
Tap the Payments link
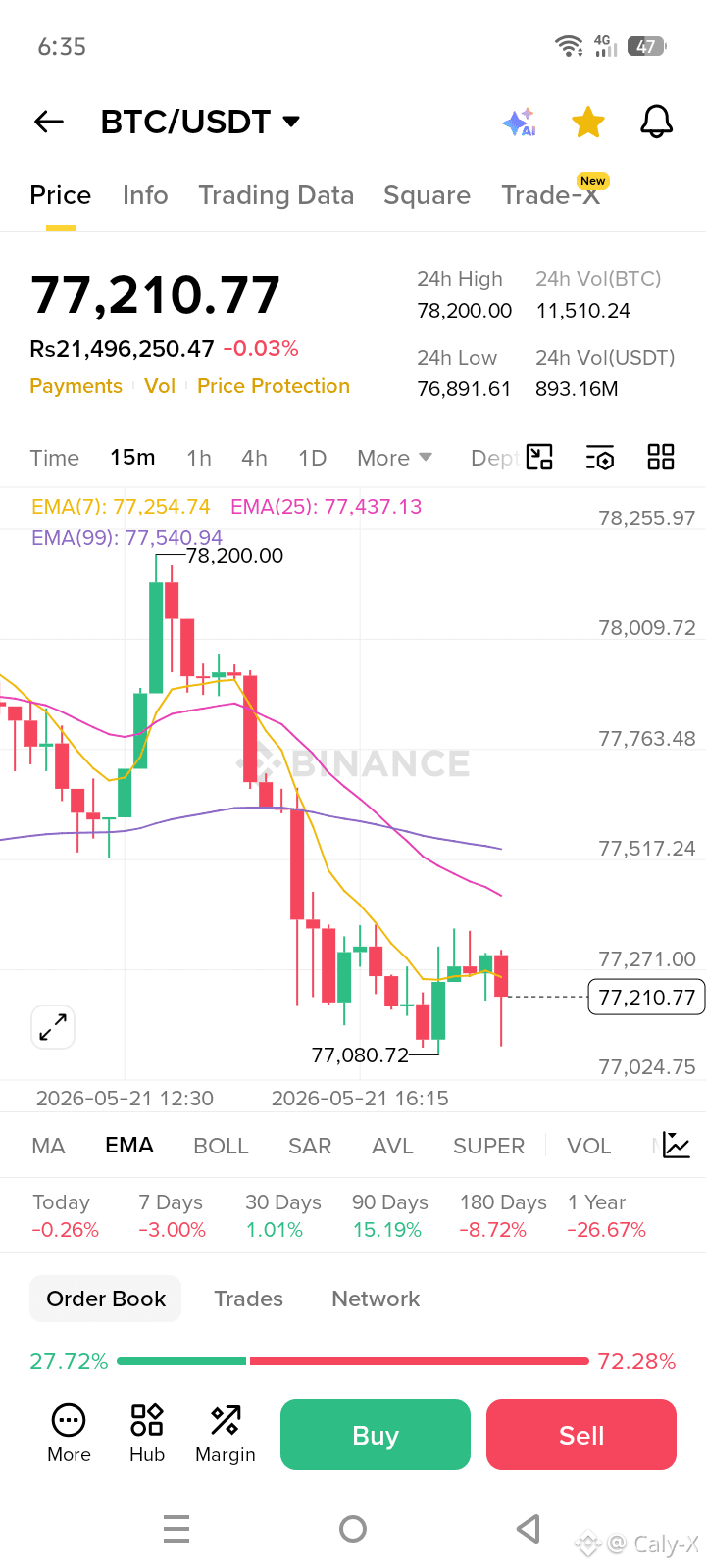tap(76, 386)
